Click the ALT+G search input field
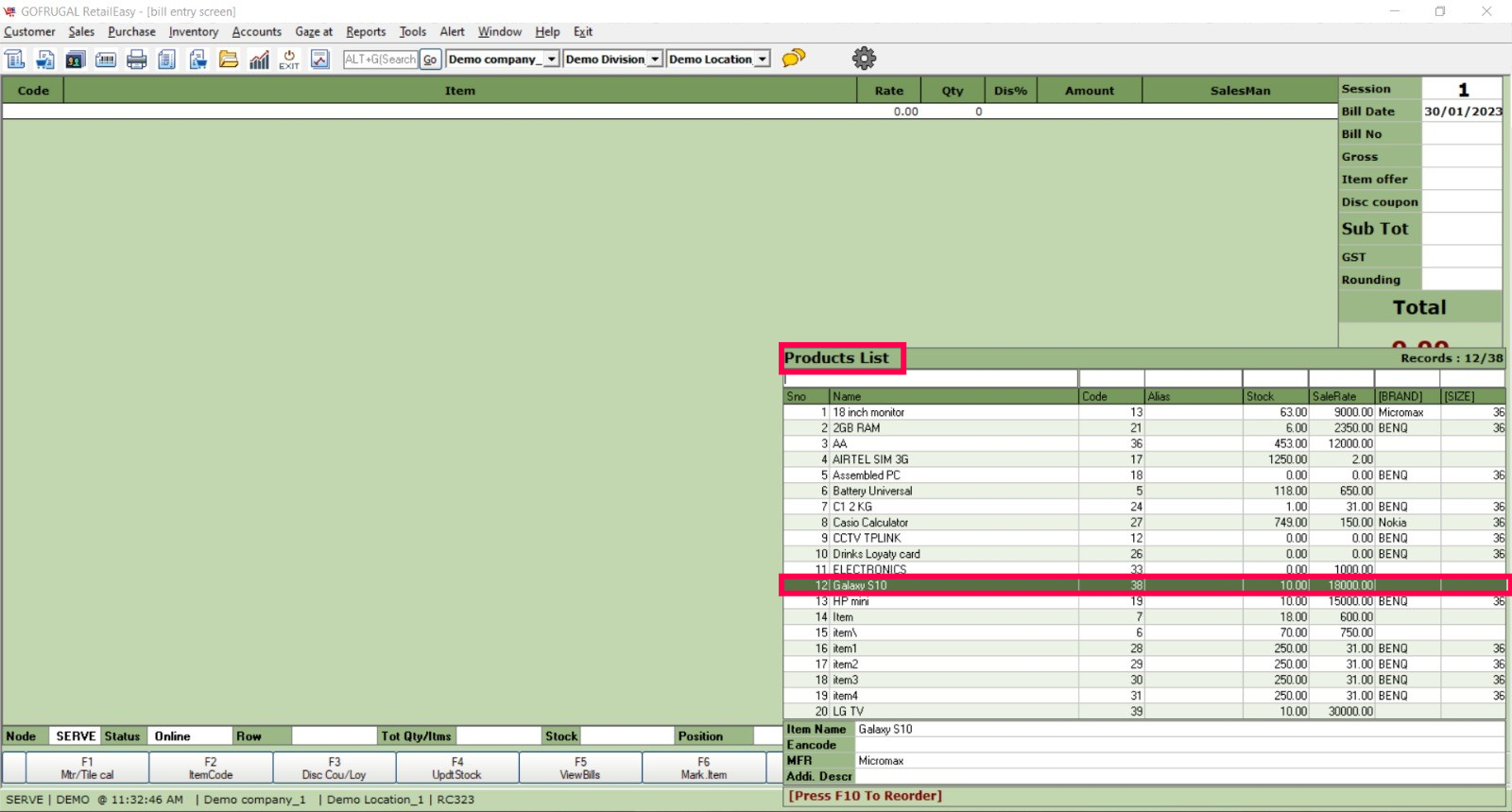This screenshot has width=1512, height=812. coord(381,60)
